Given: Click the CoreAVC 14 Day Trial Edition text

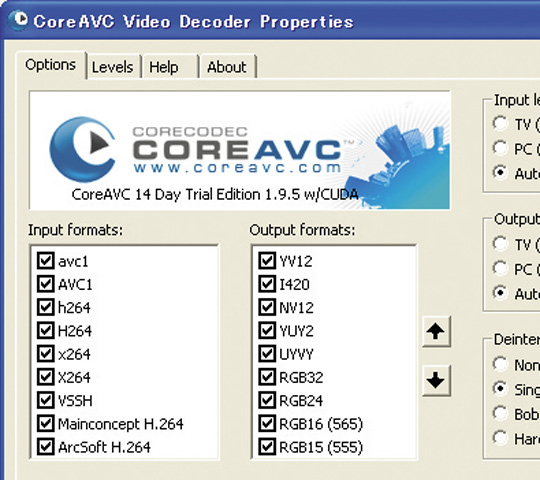Looking at the screenshot, I should pos(215,195).
